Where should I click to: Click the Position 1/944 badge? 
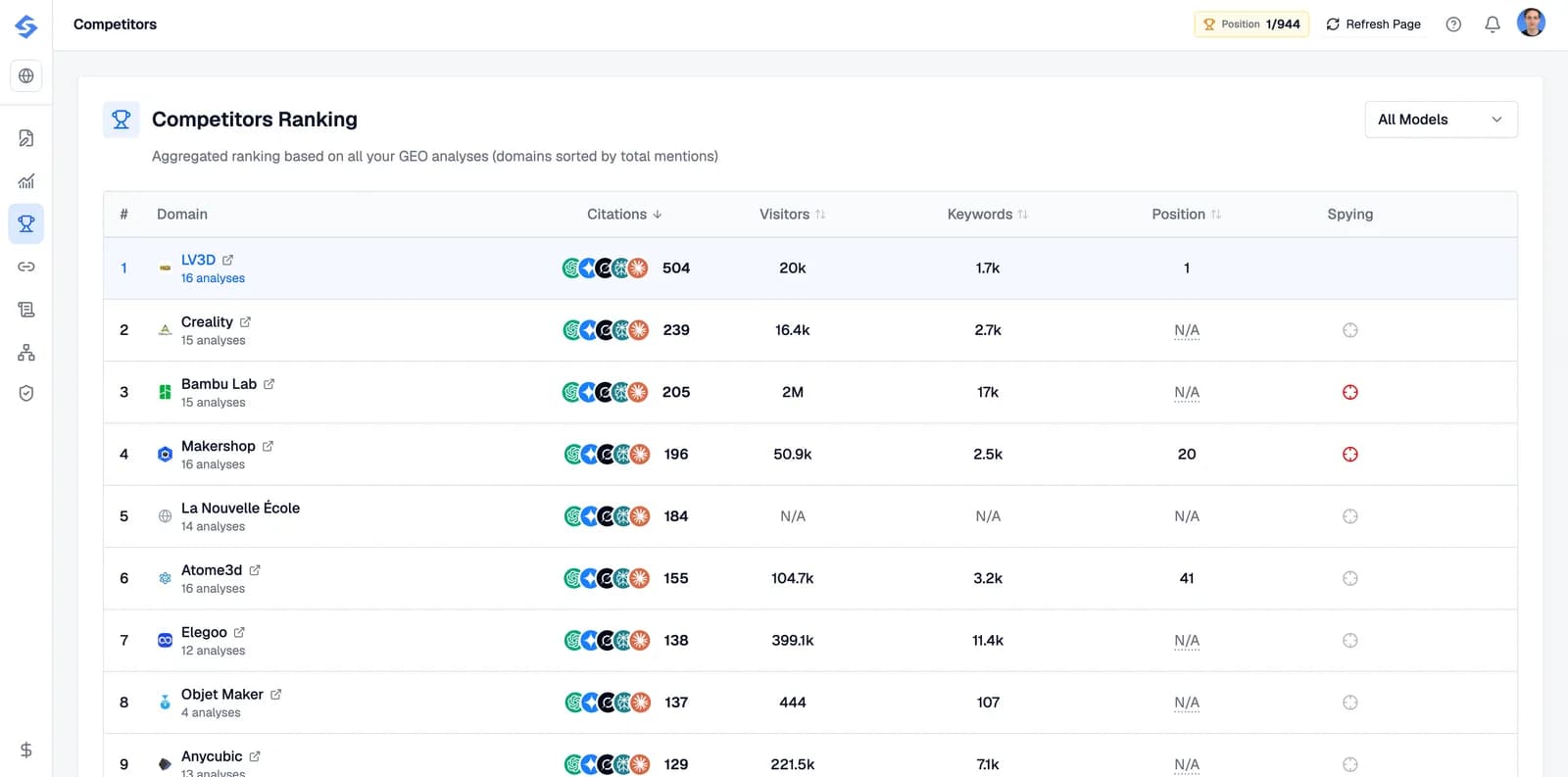pos(1251,24)
